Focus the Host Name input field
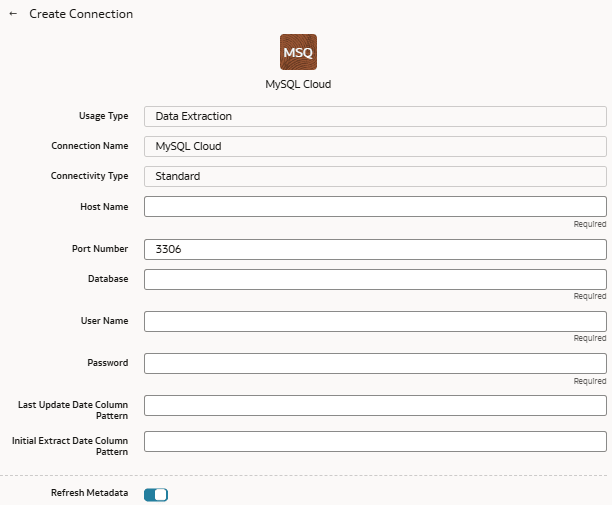The width and height of the screenshot is (612, 505). pyautogui.click(x=375, y=206)
